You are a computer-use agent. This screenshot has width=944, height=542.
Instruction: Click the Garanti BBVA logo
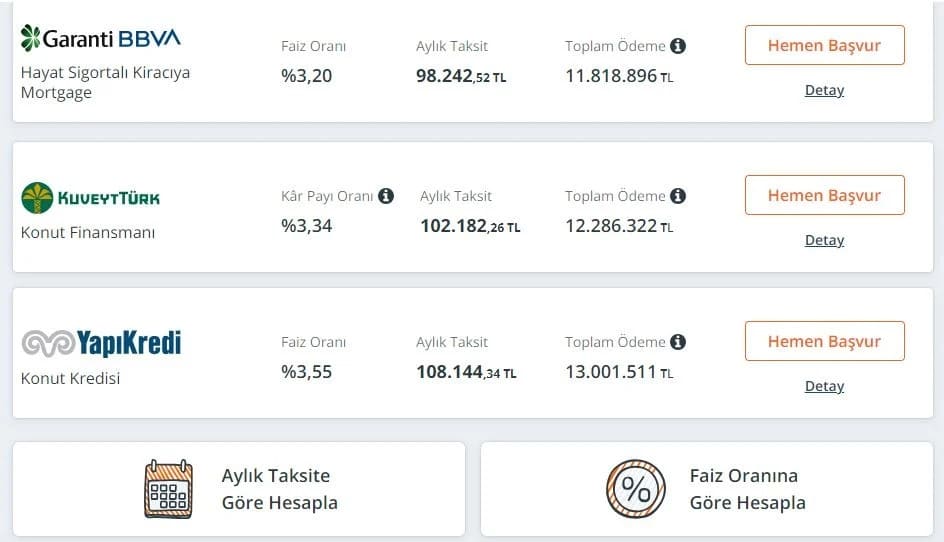pyautogui.click(x=101, y=39)
